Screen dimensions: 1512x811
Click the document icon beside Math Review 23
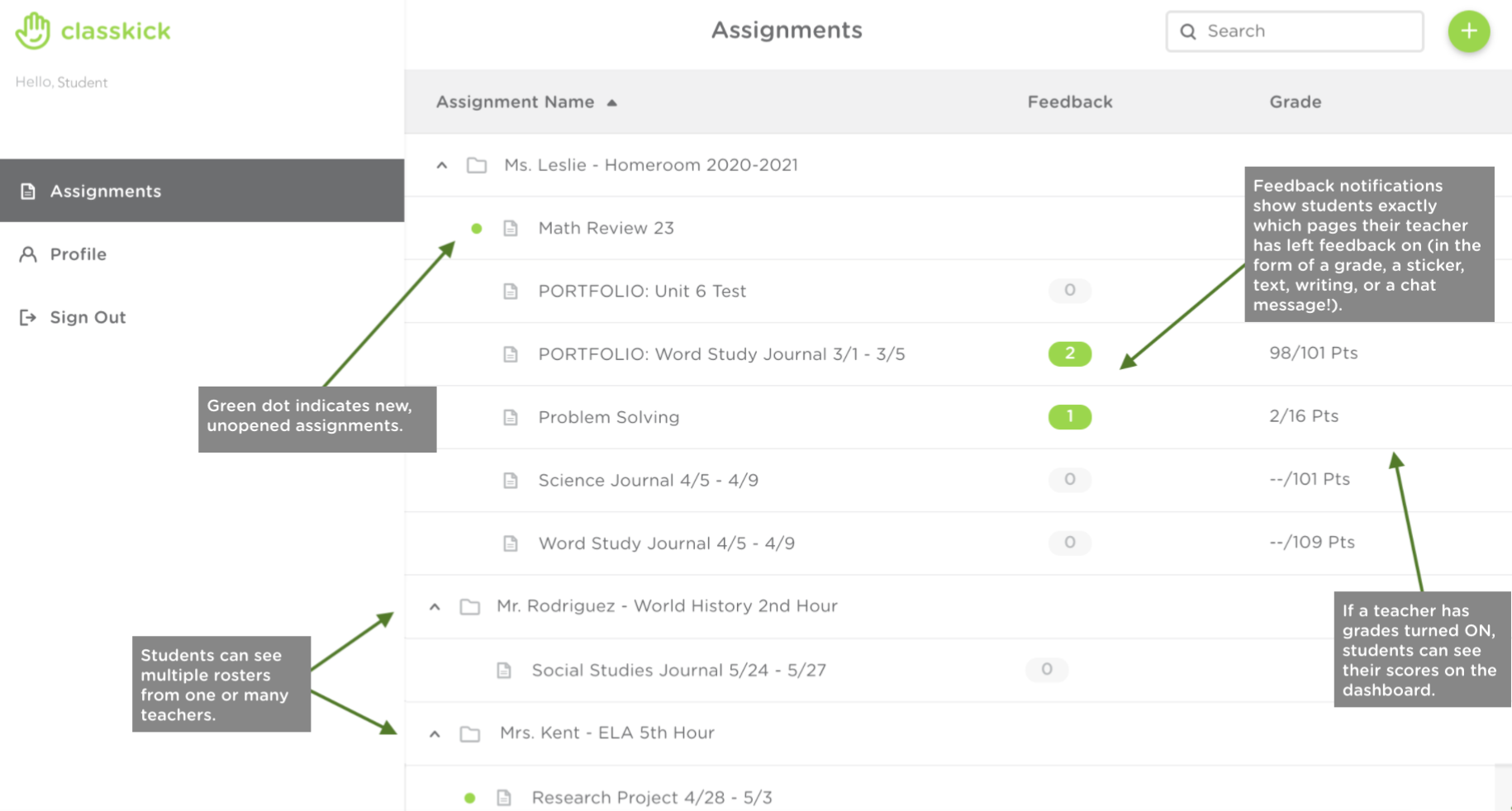(x=511, y=228)
